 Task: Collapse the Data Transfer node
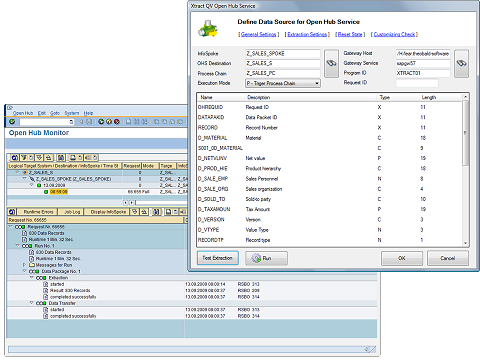tap(31, 303)
